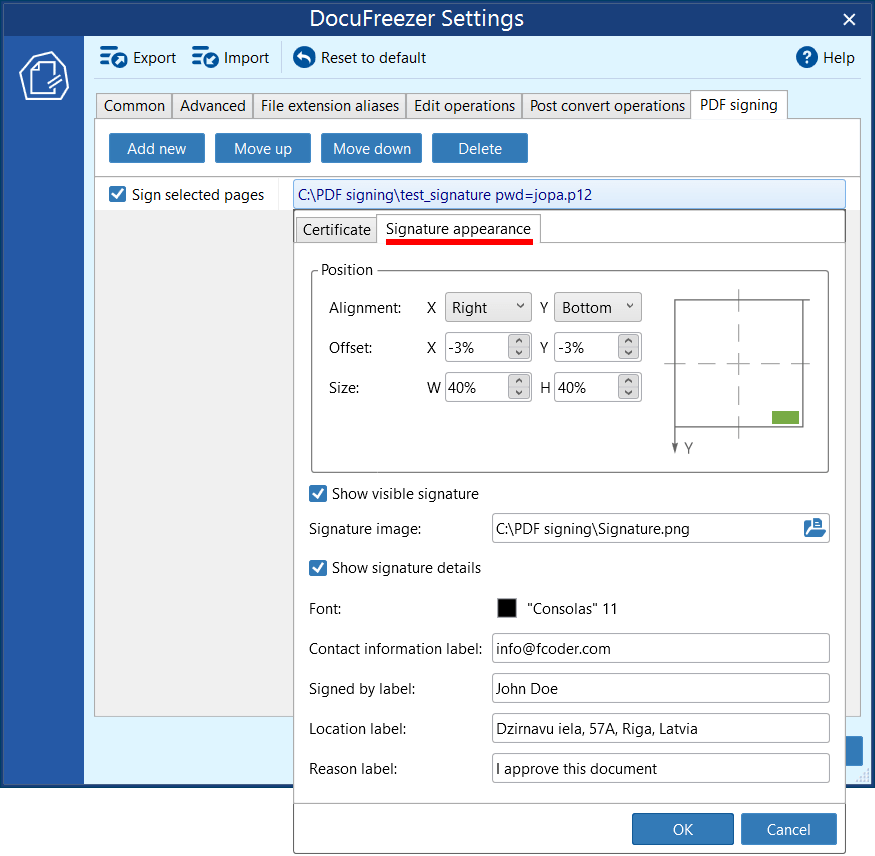Screen dimensions: 875x856
Task: Click the Help label
Action: click(839, 57)
